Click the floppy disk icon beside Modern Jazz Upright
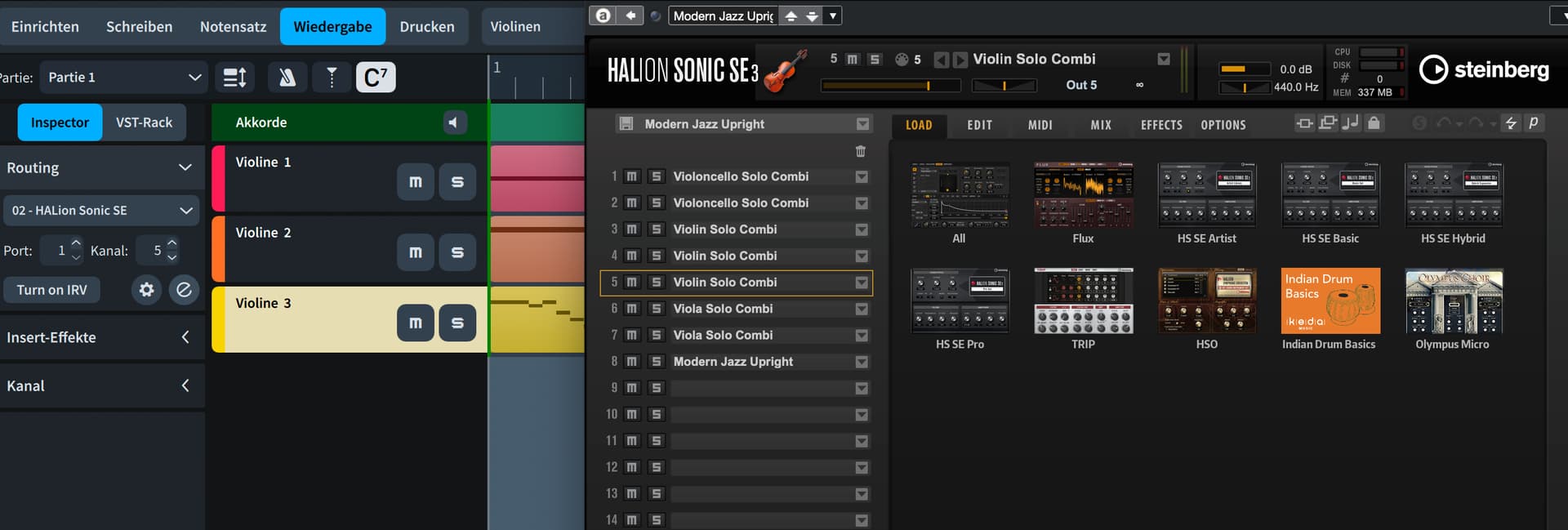The image size is (1568, 530). coord(626,124)
